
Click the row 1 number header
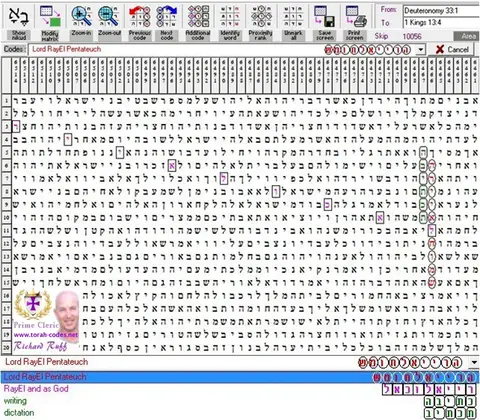pos(6,100)
